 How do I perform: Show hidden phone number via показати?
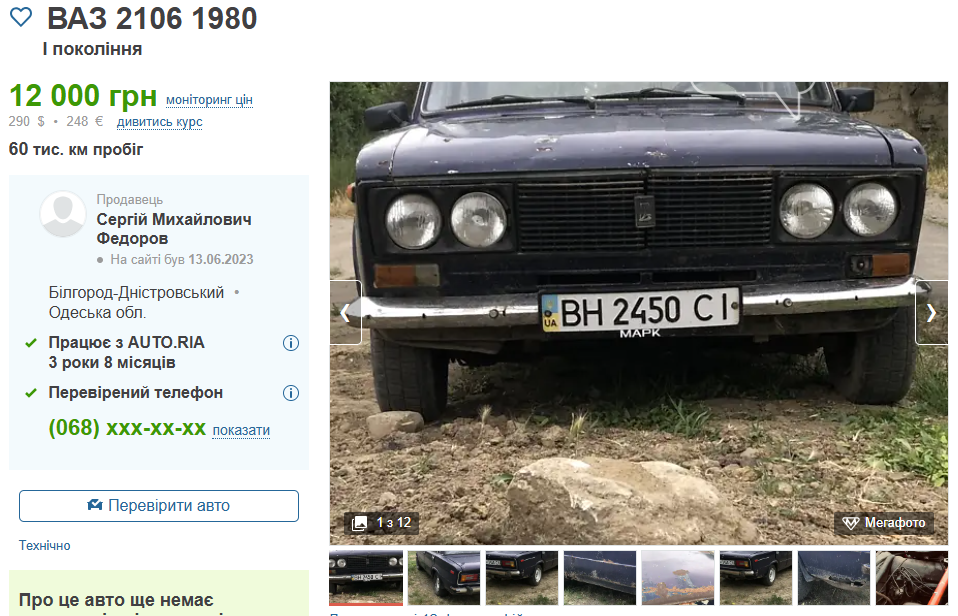pyautogui.click(x=241, y=430)
